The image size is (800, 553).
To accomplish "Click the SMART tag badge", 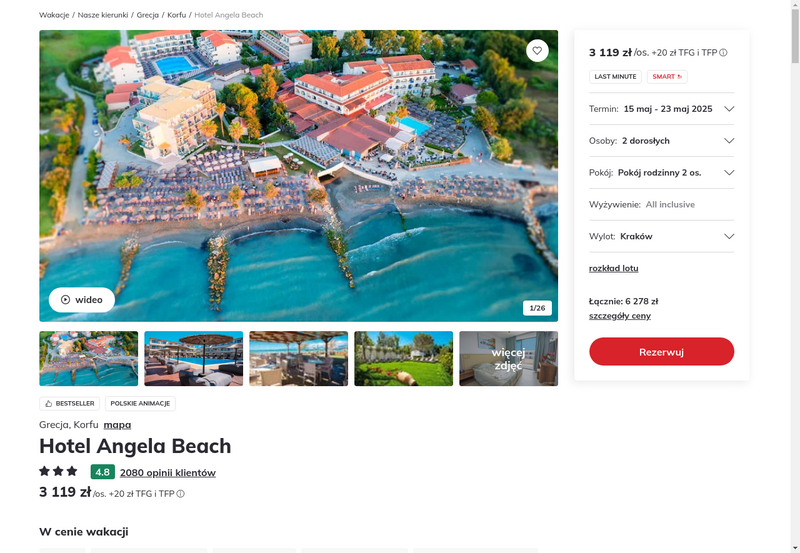I will pyautogui.click(x=667, y=77).
